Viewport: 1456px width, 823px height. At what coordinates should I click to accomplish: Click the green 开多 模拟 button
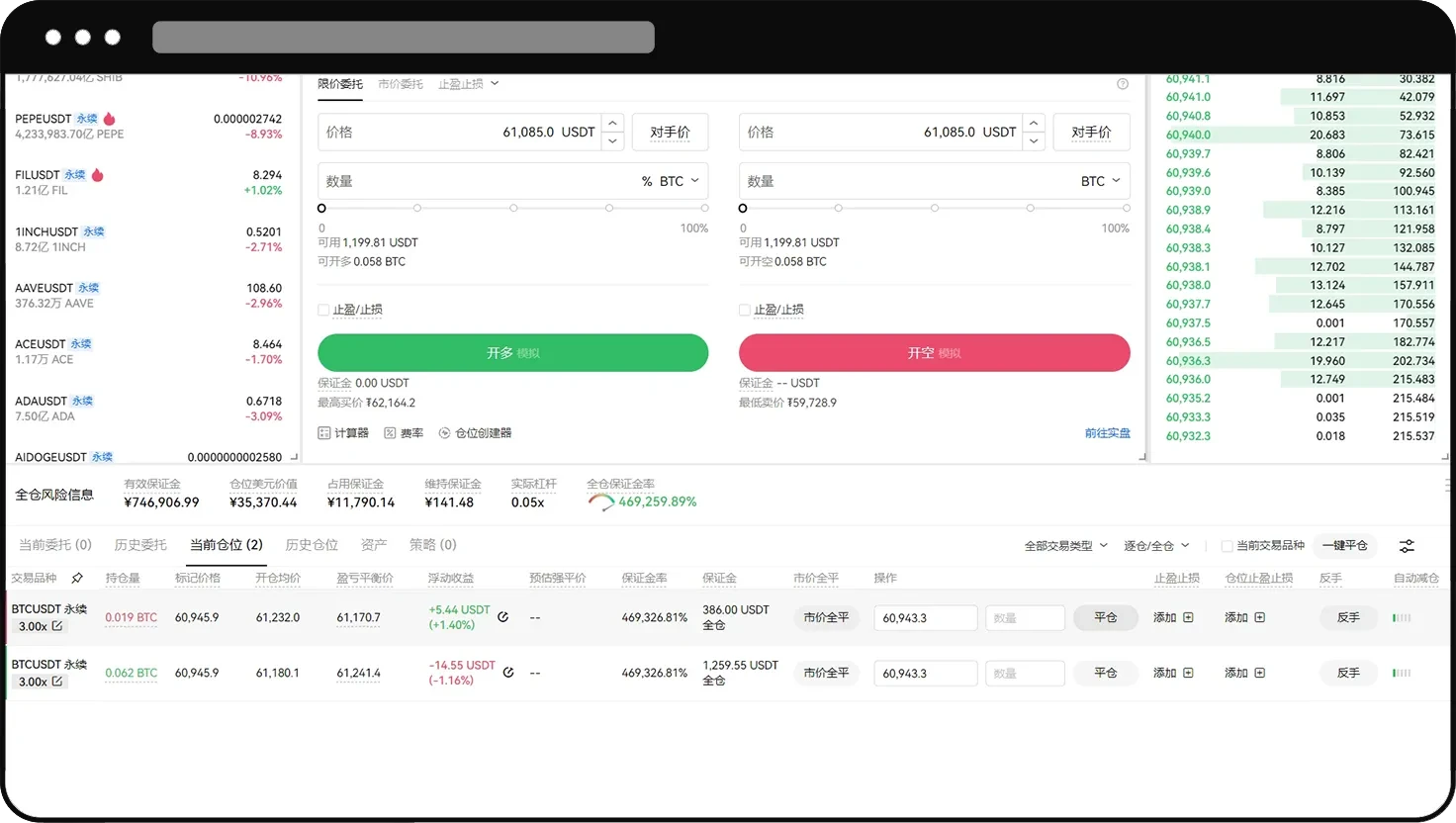pyautogui.click(x=512, y=352)
